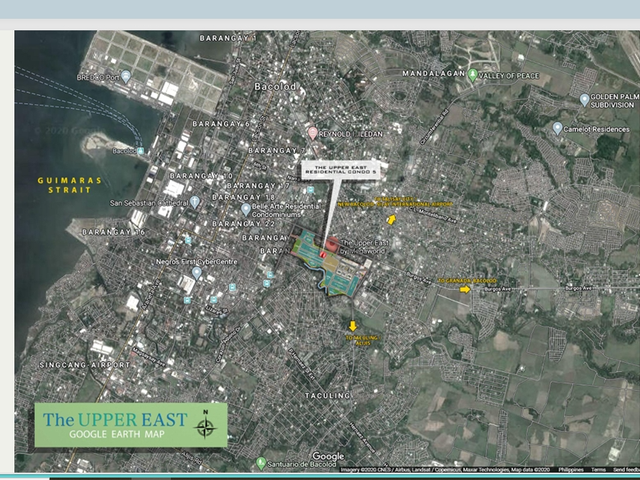Click the Philippines link in map footer
Image resolution: width=640 pixels, height=480 pixels.
[571, 470]
